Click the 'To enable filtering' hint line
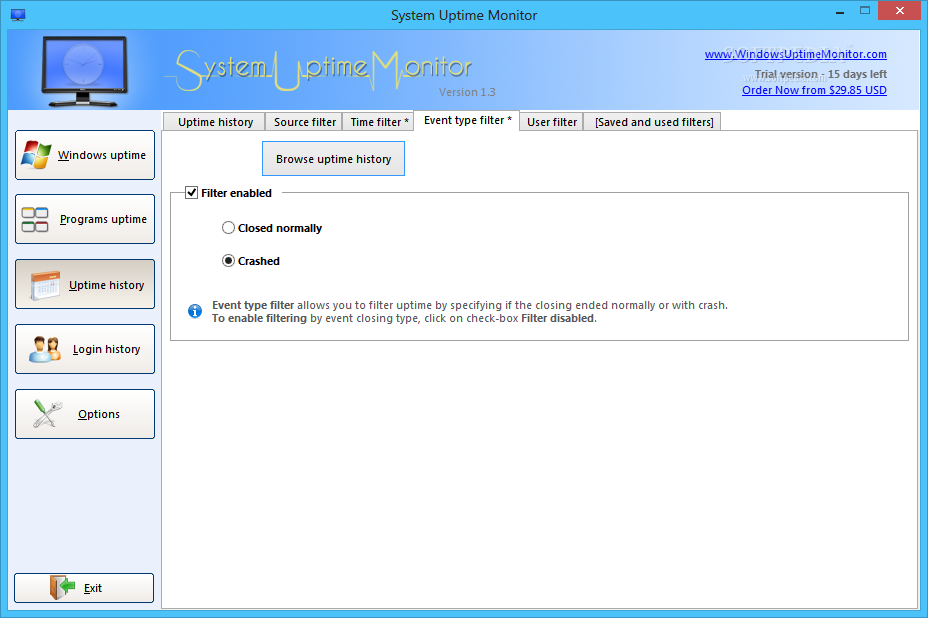Screen dimensions: 928x618 pyautogui.click(x=404, y=318)
